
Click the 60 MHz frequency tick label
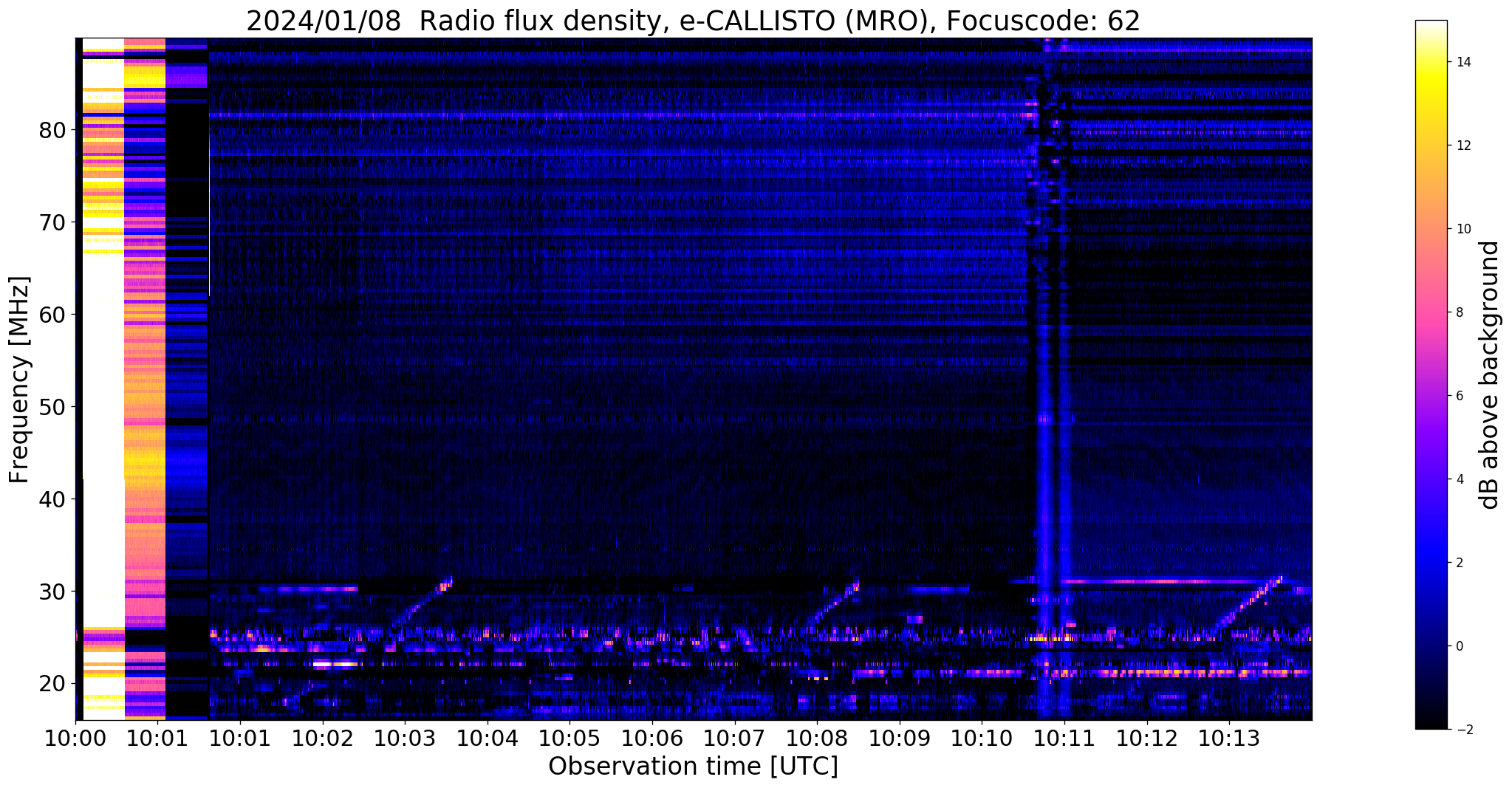coord(52,315)
